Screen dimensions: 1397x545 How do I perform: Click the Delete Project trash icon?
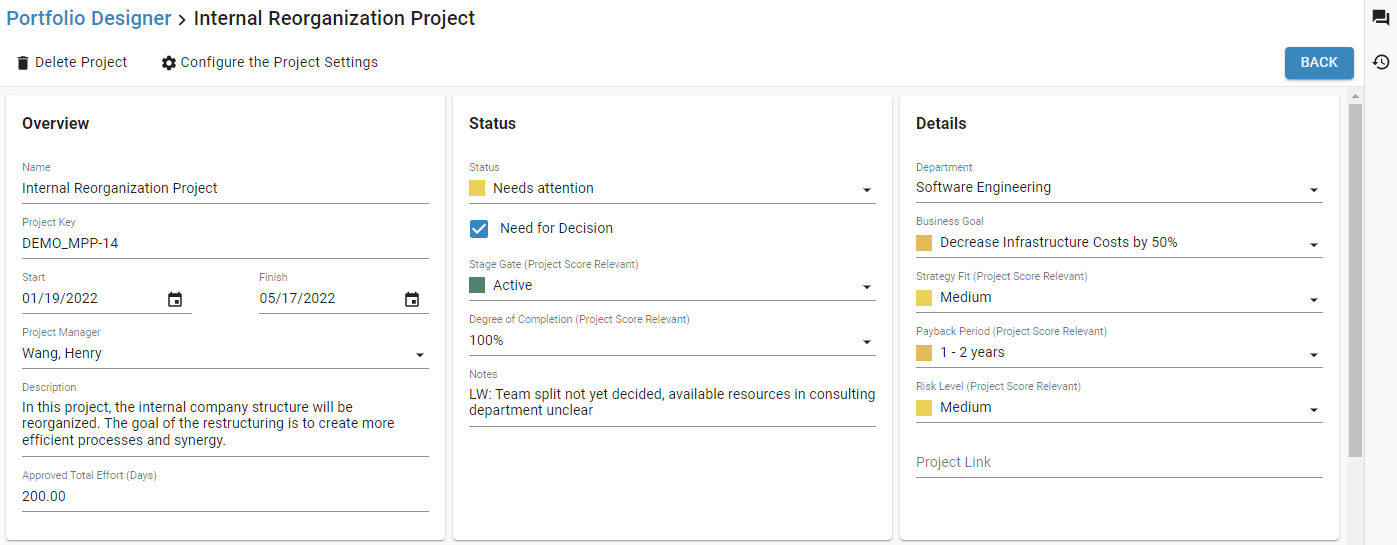click(x=23, y=63)
